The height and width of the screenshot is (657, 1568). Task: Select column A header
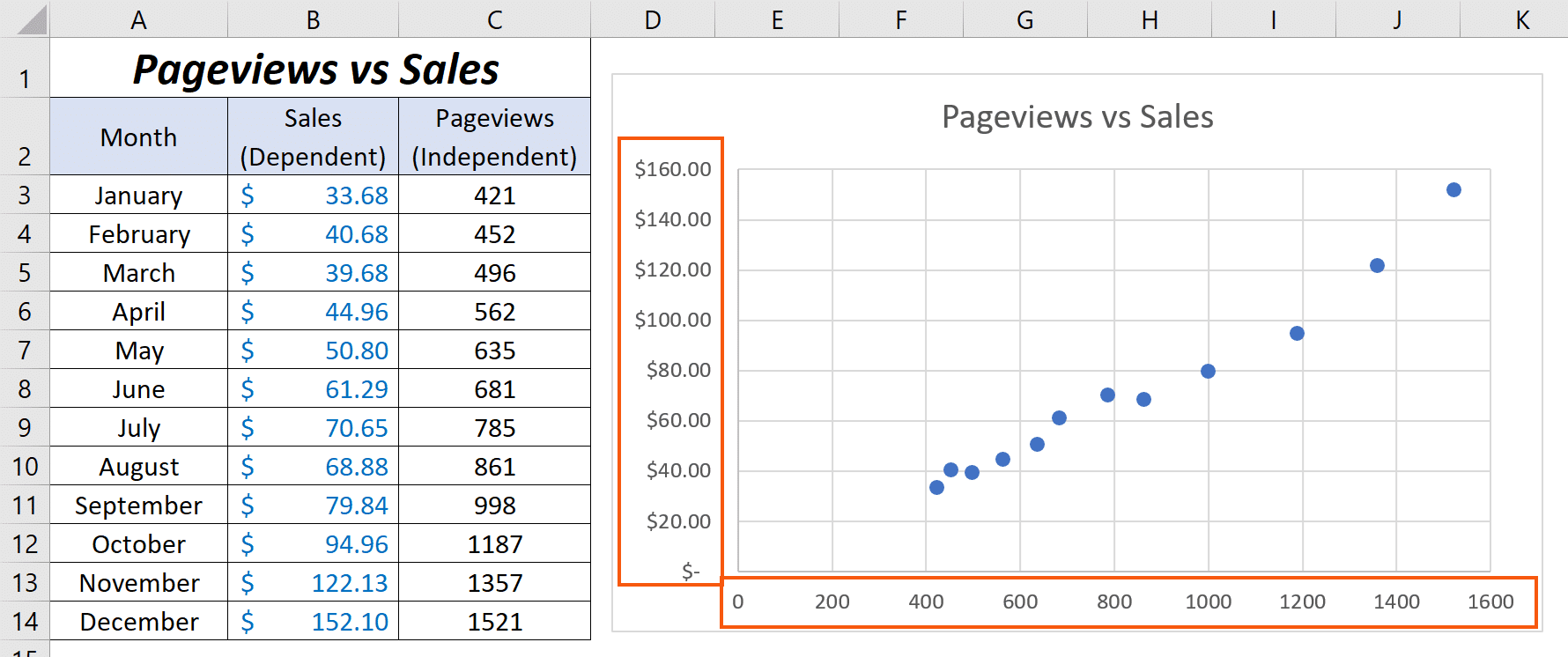(139, 18)
